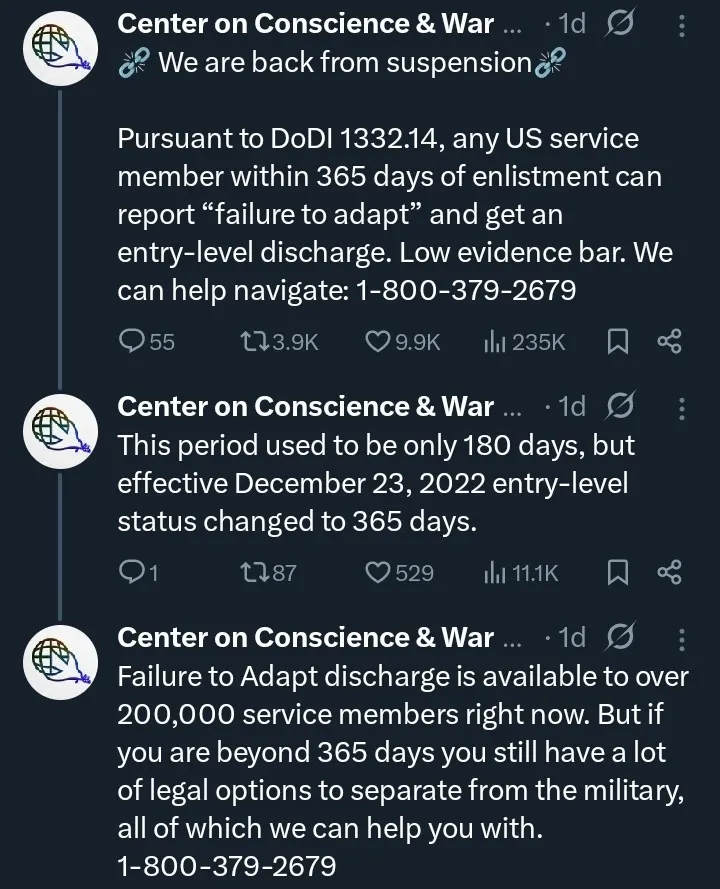This screenshot has width=720, height=889.
Task: Open more options menu on first tweet
Action: point(682,25)
